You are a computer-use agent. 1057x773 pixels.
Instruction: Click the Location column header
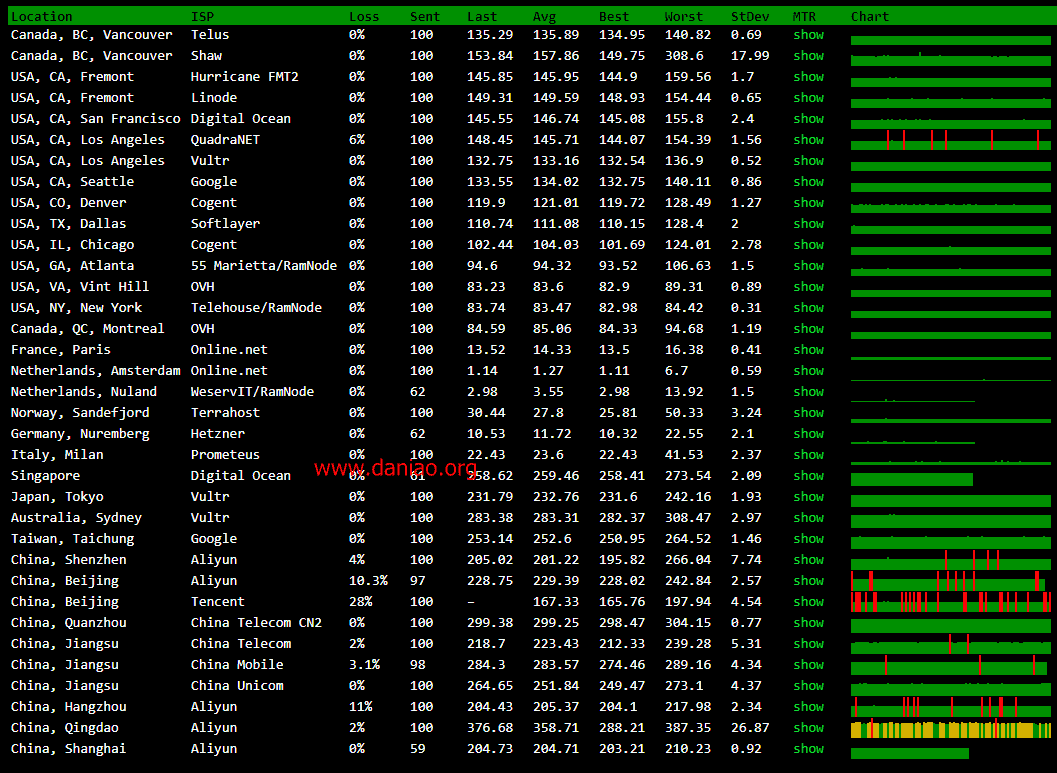click(x=42, y=16)
